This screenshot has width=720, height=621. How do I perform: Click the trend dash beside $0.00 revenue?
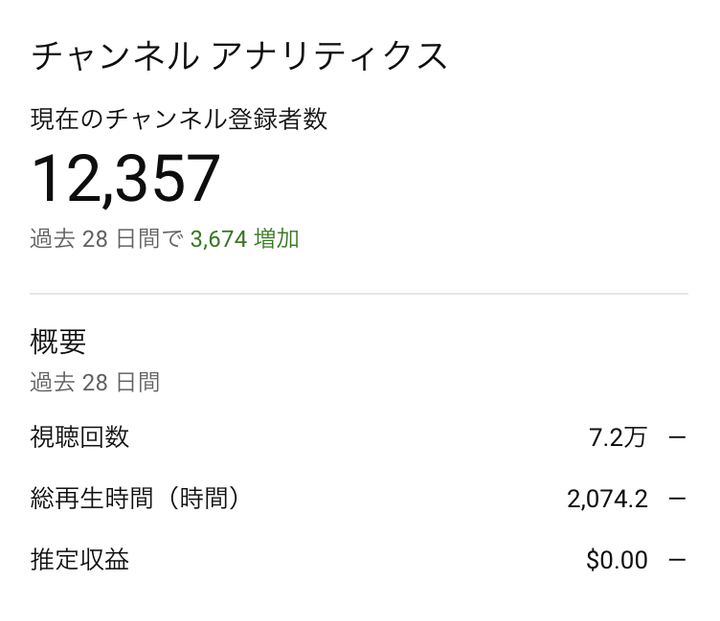677,560
